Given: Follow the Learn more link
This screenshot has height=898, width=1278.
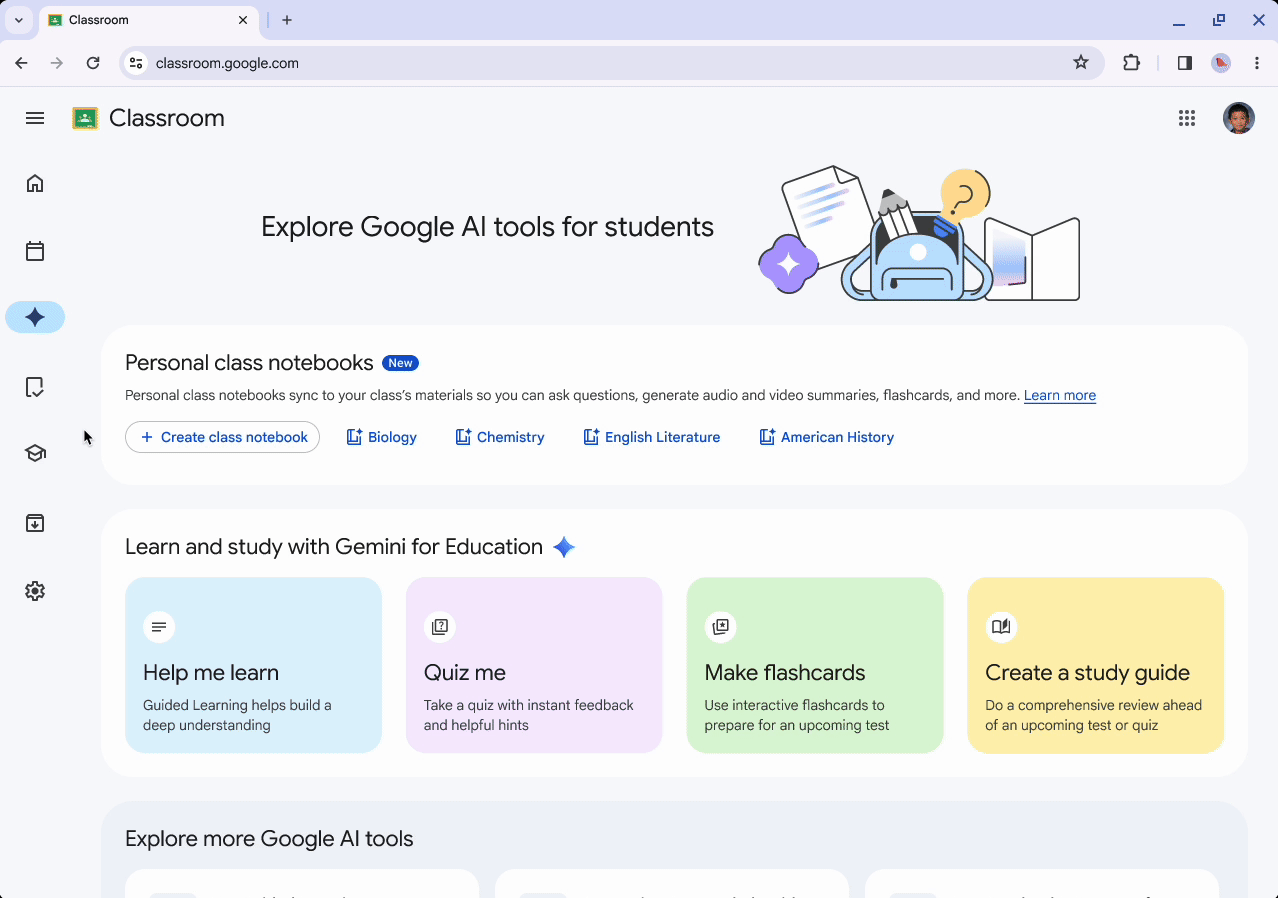Looking at the screenshot, I should (1059, 395).
